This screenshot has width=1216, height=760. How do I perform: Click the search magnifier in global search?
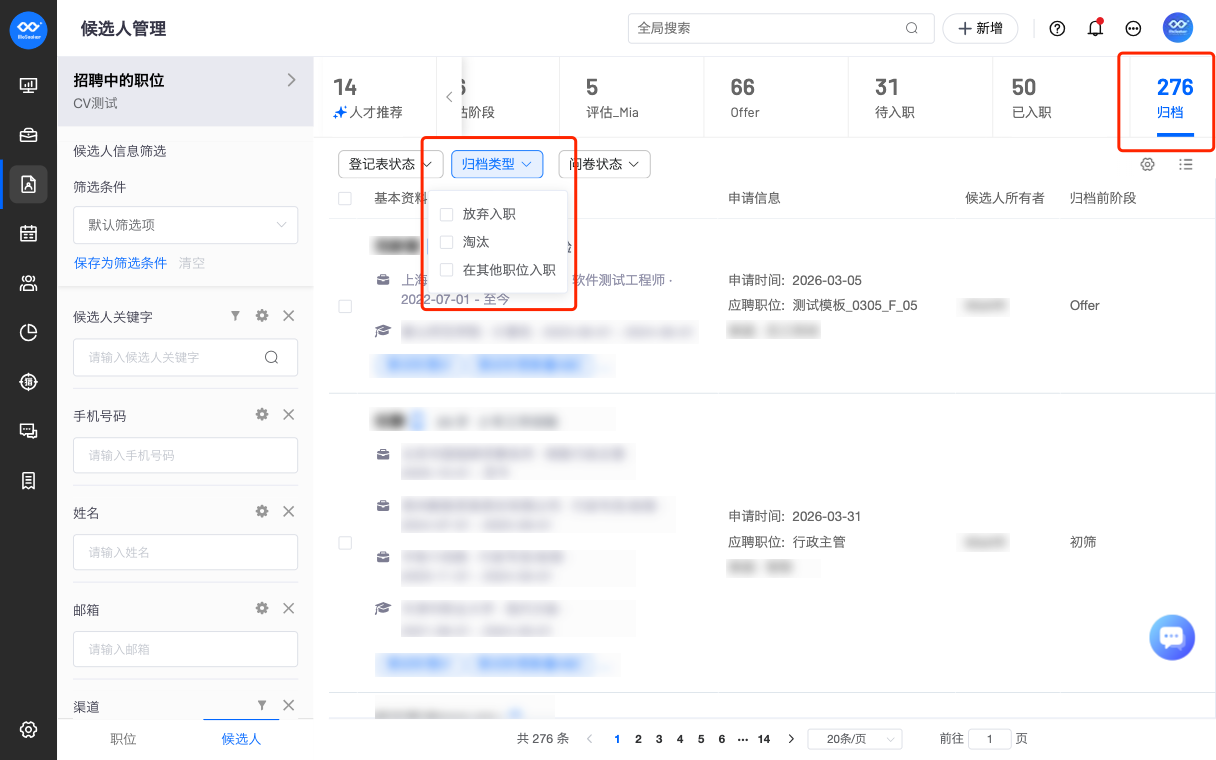coord(912,28)
